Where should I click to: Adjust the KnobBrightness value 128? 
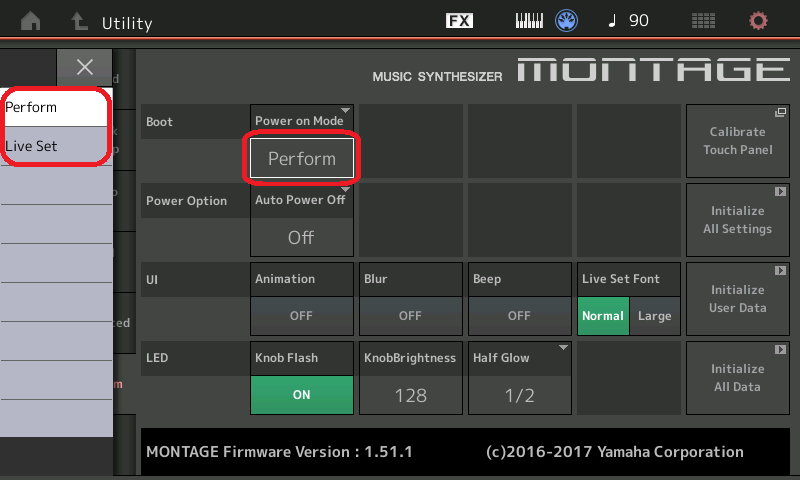click(410, 394)
